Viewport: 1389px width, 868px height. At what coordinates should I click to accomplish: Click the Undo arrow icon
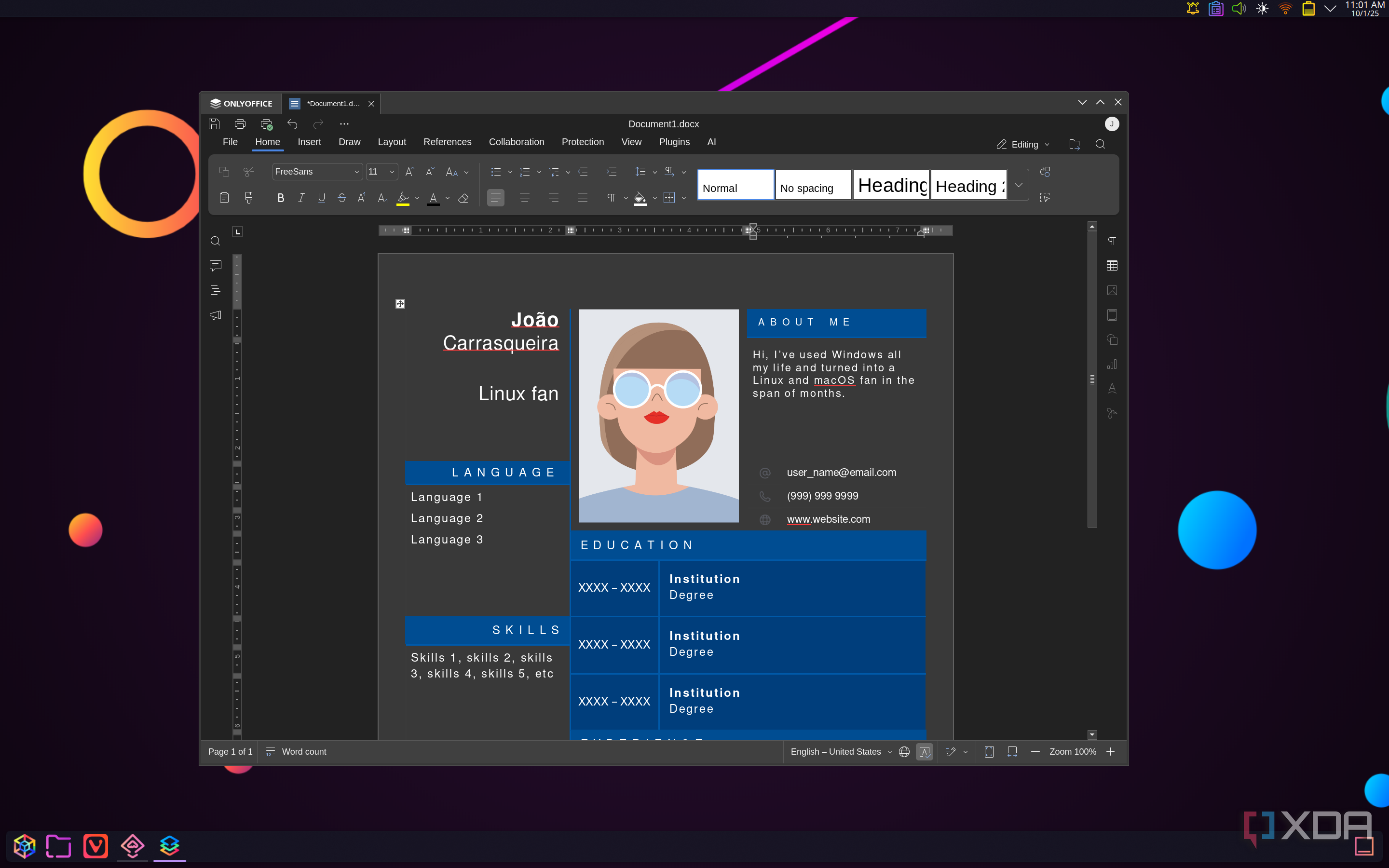pos(292,124)
